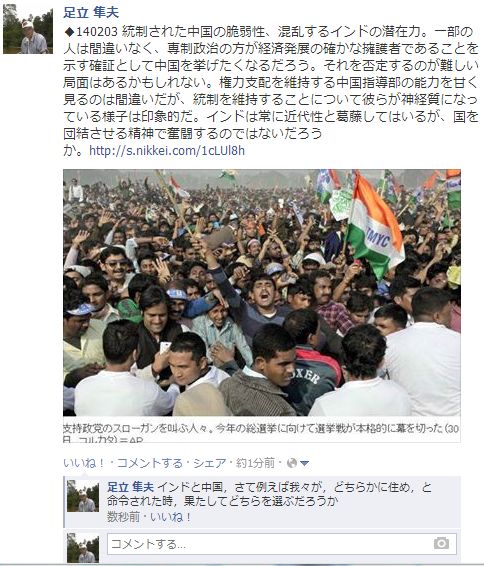The width and height of the screenshot is (484, 566).
Task: Open the audience selector dropdown arrow
Action: point(304,463)
